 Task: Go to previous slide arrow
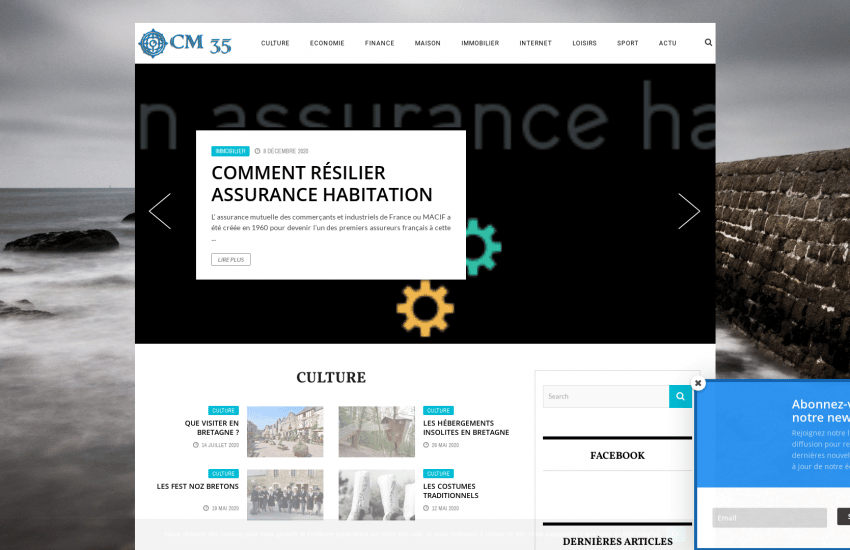(x=160, y=211)
